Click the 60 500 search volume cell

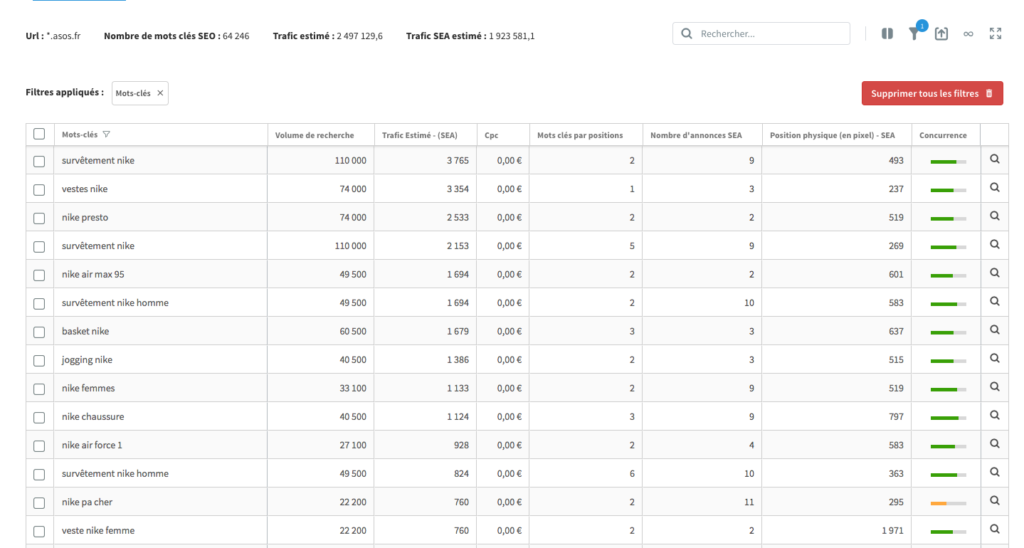(353, 331)
